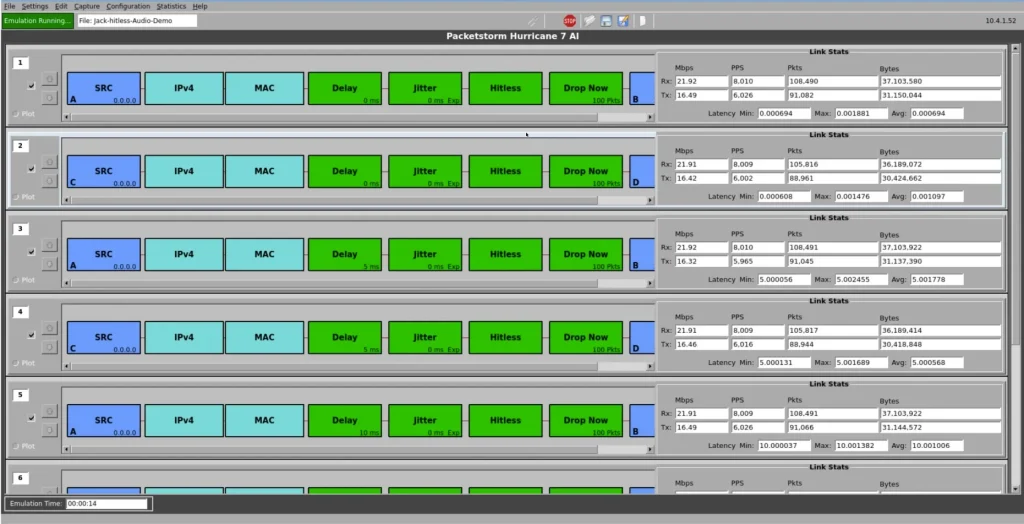
Task: Click the greyed link chain icon in toolbar
Action: pos(534,21)
